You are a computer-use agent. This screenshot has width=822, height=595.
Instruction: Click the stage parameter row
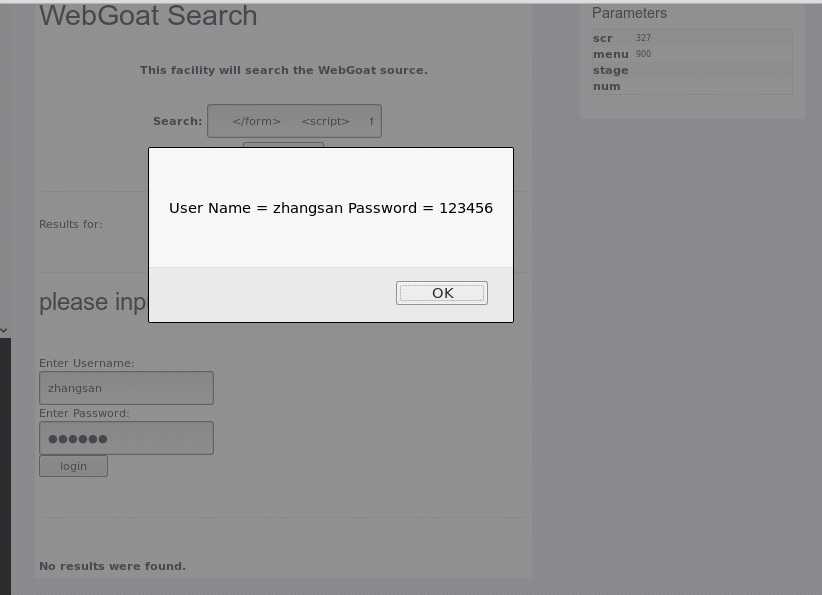[692, 70]
